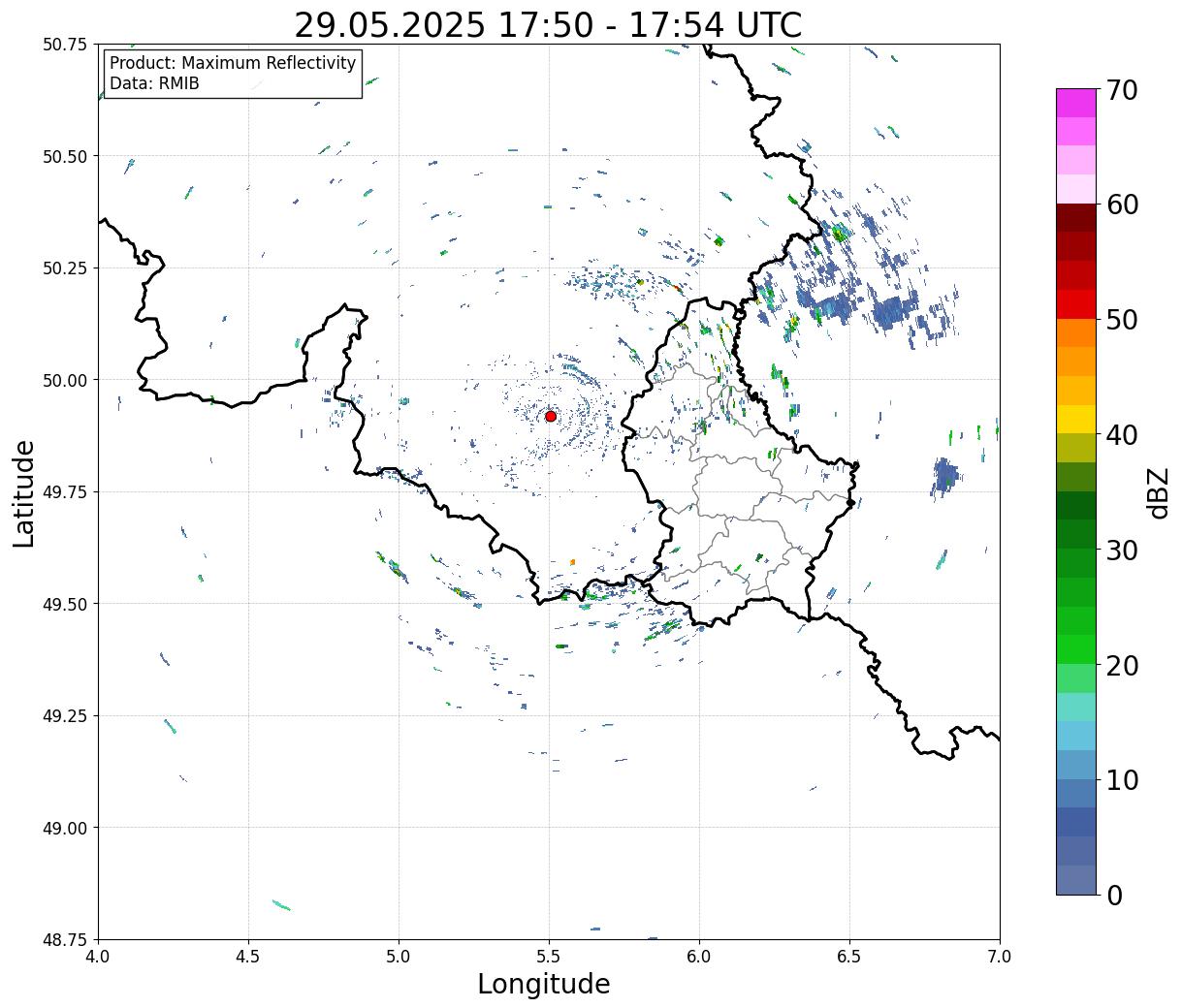Click the 'Latitude' axis label

tap(24, 492)
